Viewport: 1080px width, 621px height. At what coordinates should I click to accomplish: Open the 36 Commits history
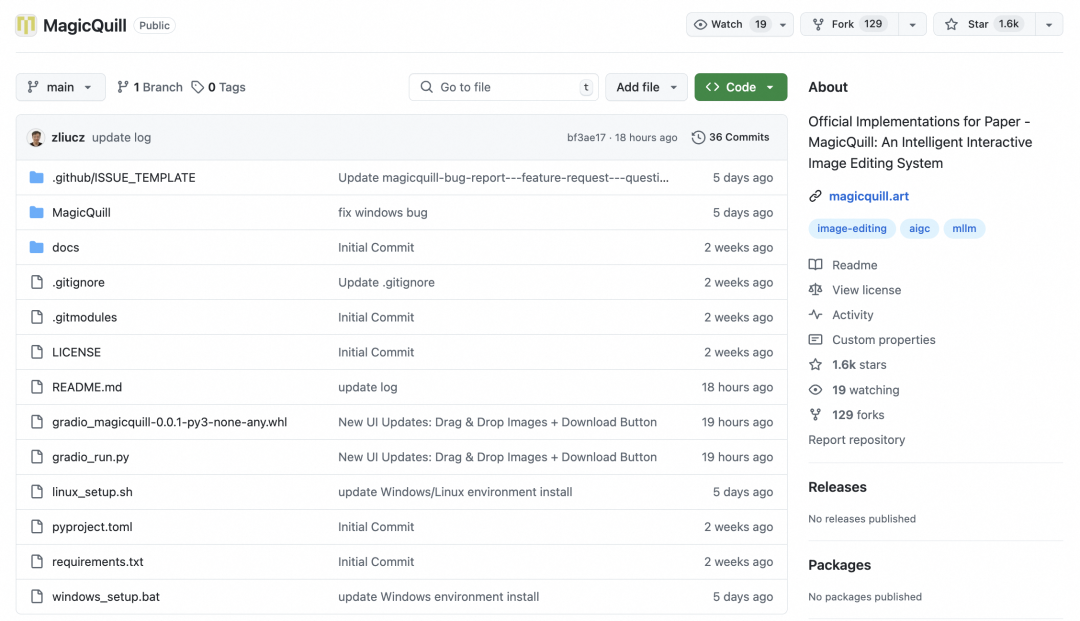730,137
